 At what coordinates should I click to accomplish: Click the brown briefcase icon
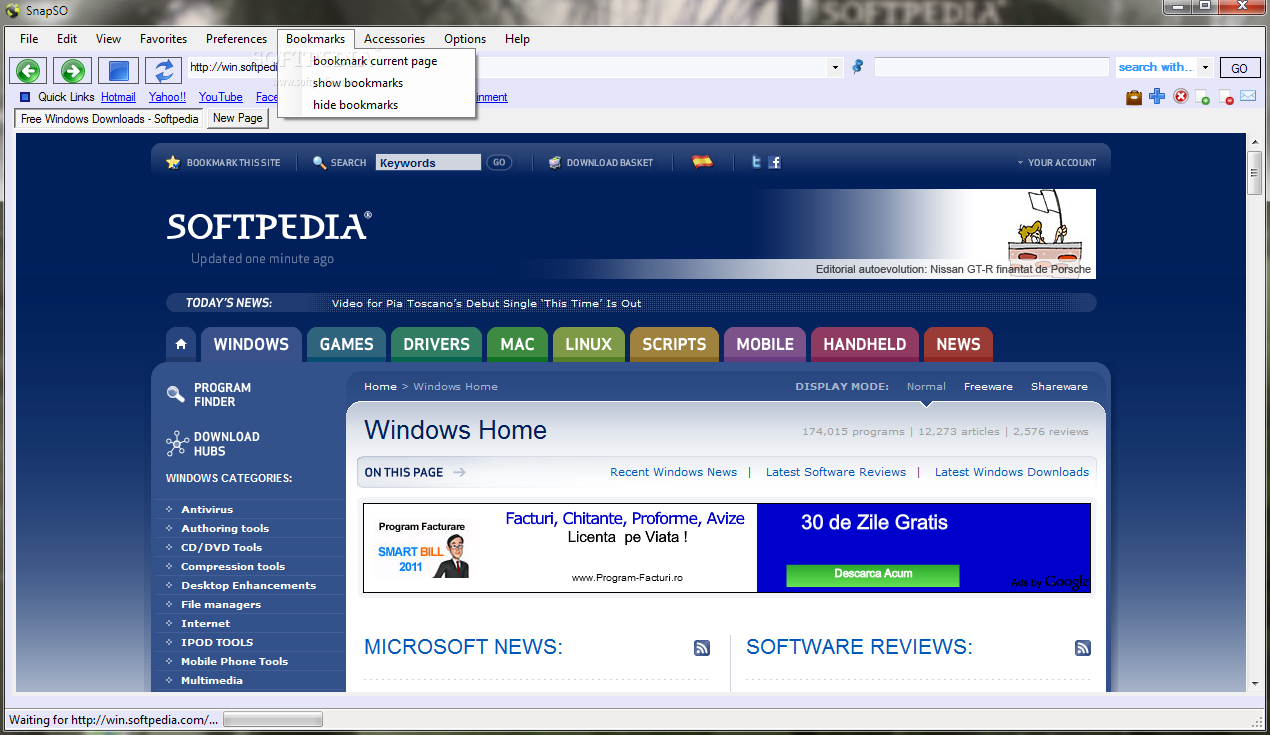[1134, 97]
